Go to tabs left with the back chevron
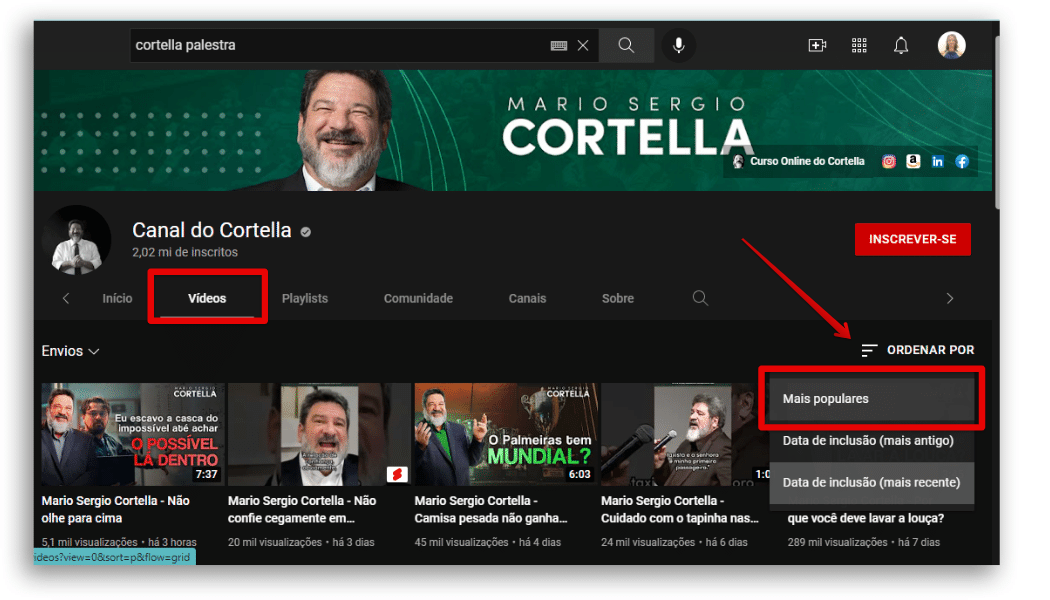The image size is (1050, 600). point(66,298)
